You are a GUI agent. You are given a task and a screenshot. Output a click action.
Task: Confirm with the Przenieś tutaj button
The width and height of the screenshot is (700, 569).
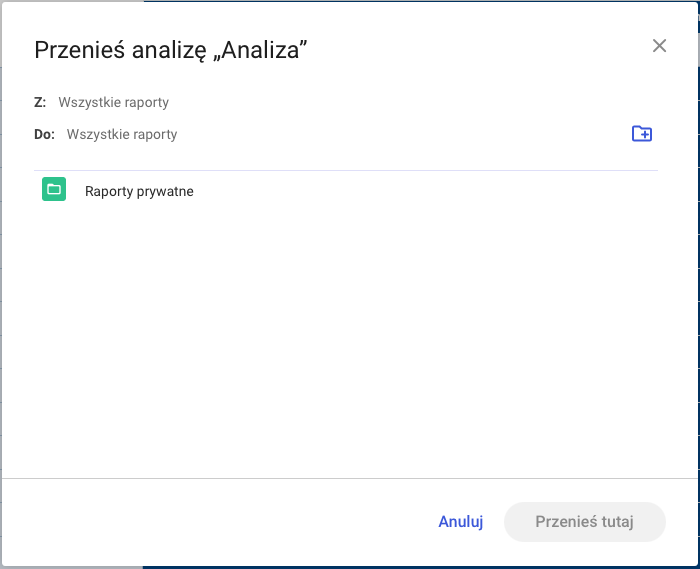[584, 521]
